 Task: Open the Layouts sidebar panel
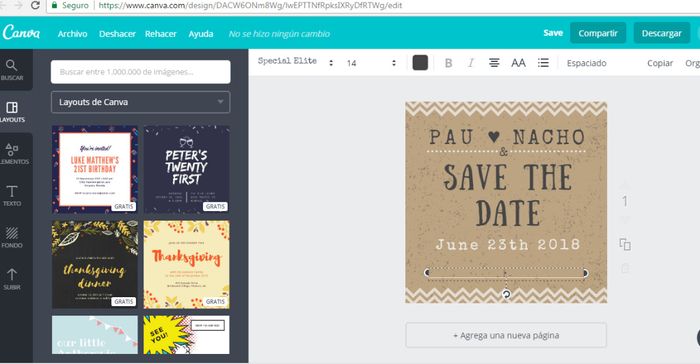[x=12, y=112]
